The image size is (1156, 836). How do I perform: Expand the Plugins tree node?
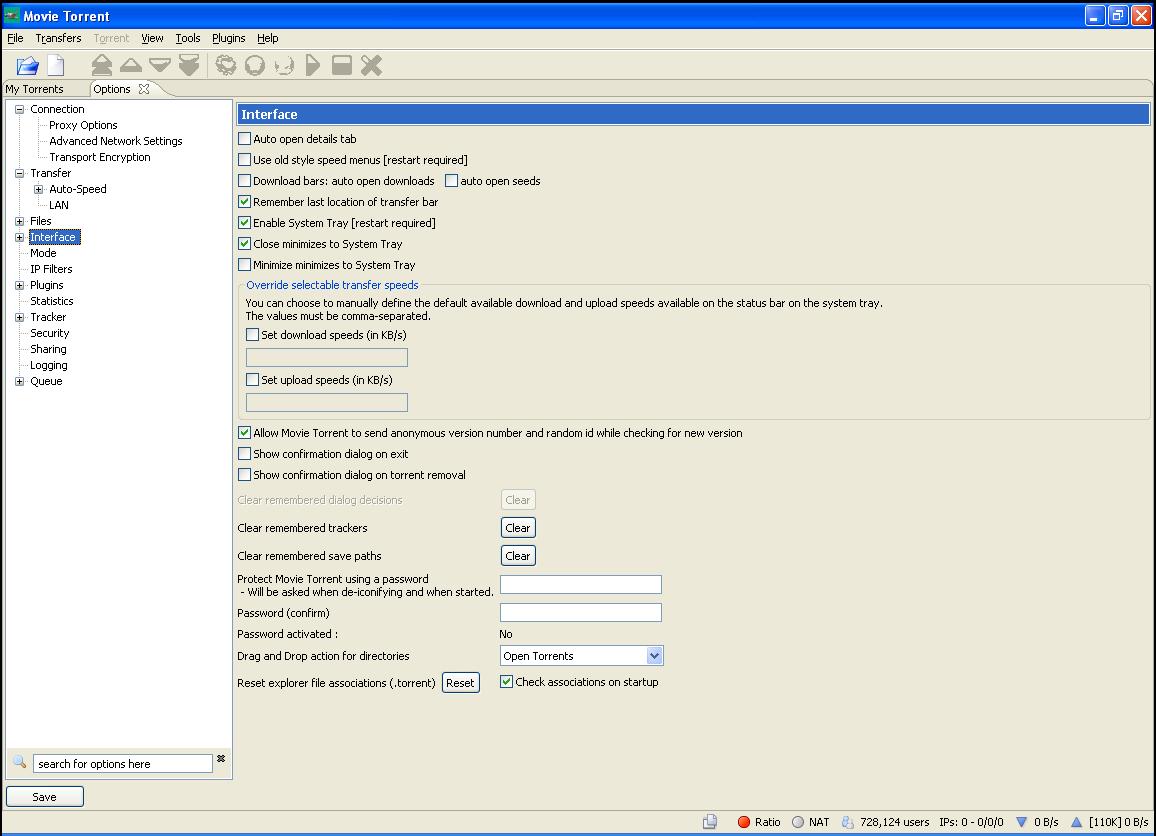pos(20,285)
